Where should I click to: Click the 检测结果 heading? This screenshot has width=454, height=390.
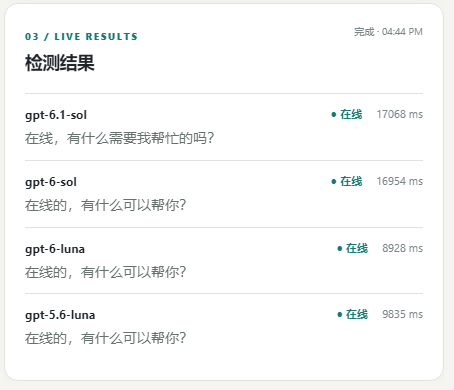coord(60,63)
